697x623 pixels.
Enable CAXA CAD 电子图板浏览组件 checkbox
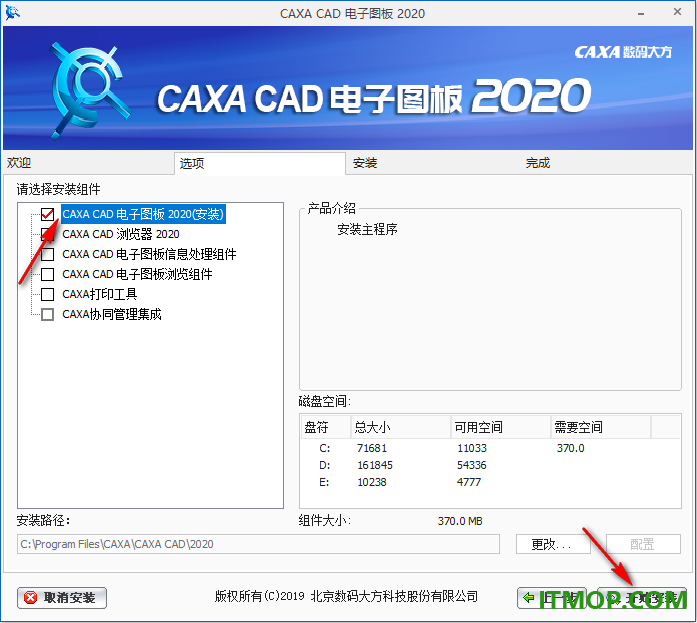tap(48, 274)
